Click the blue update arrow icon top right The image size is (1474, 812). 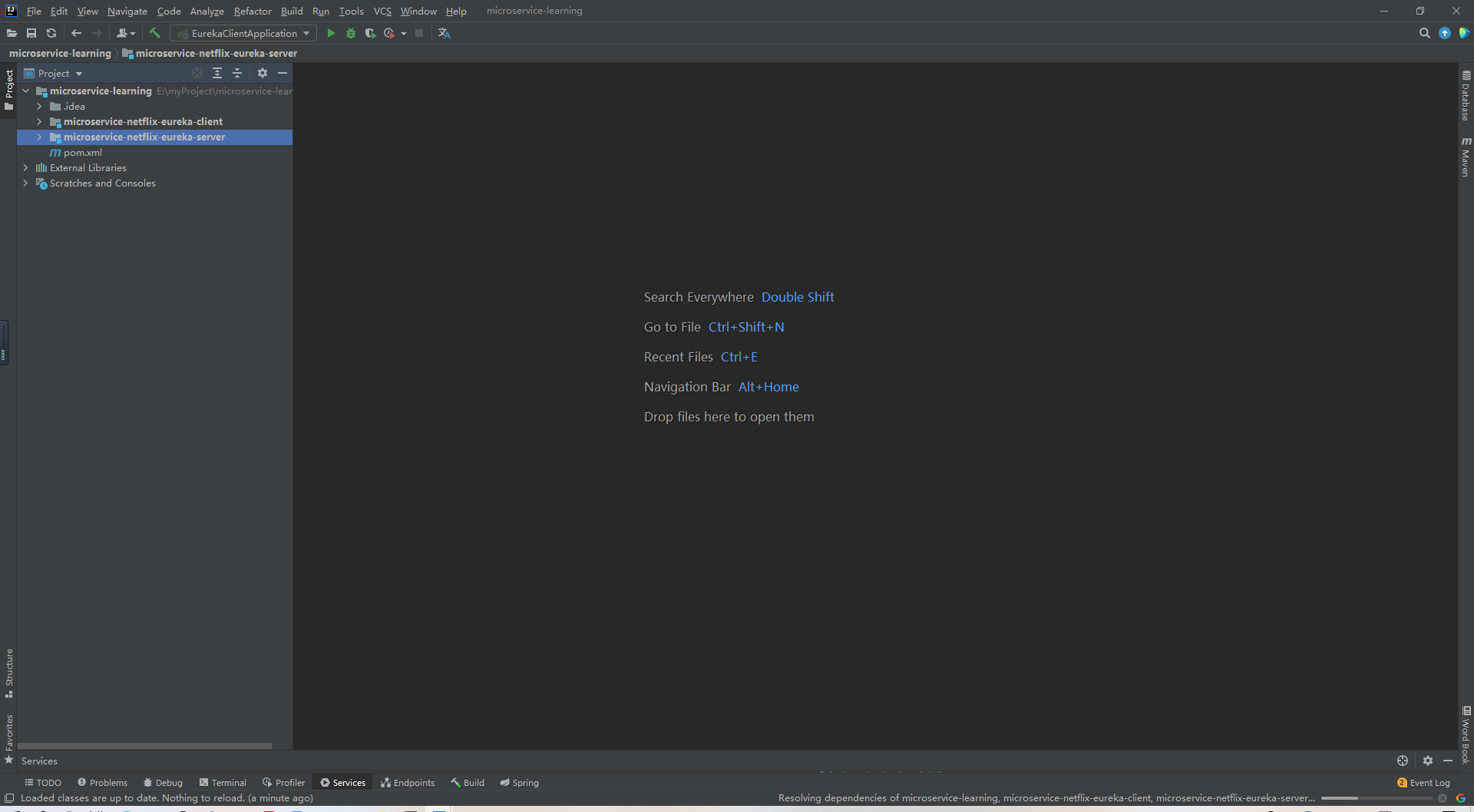1445,33
